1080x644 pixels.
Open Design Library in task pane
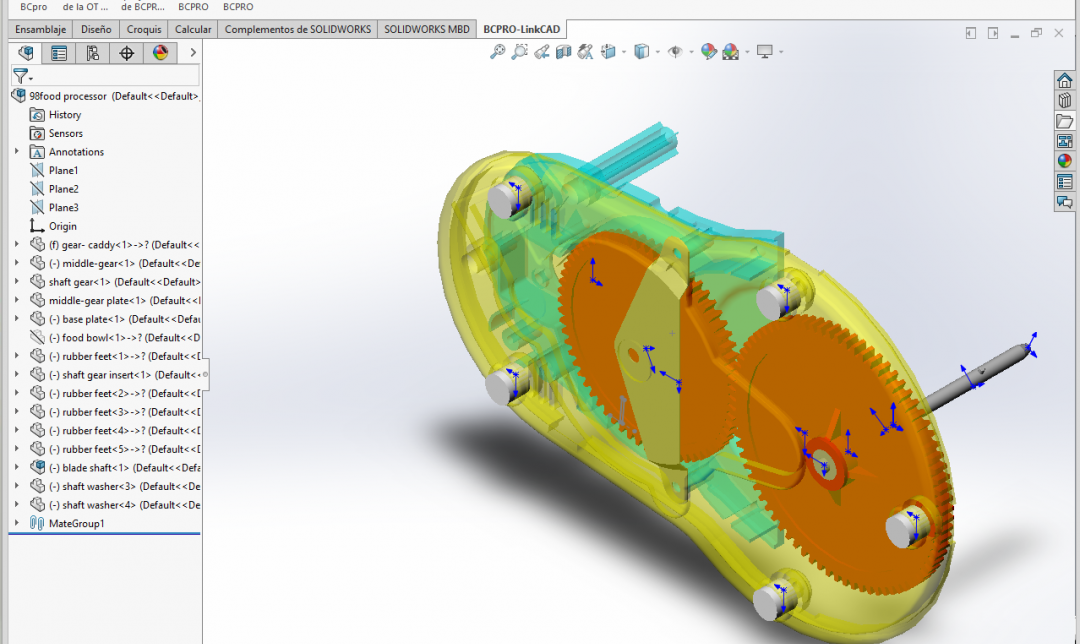(1064, 101)
